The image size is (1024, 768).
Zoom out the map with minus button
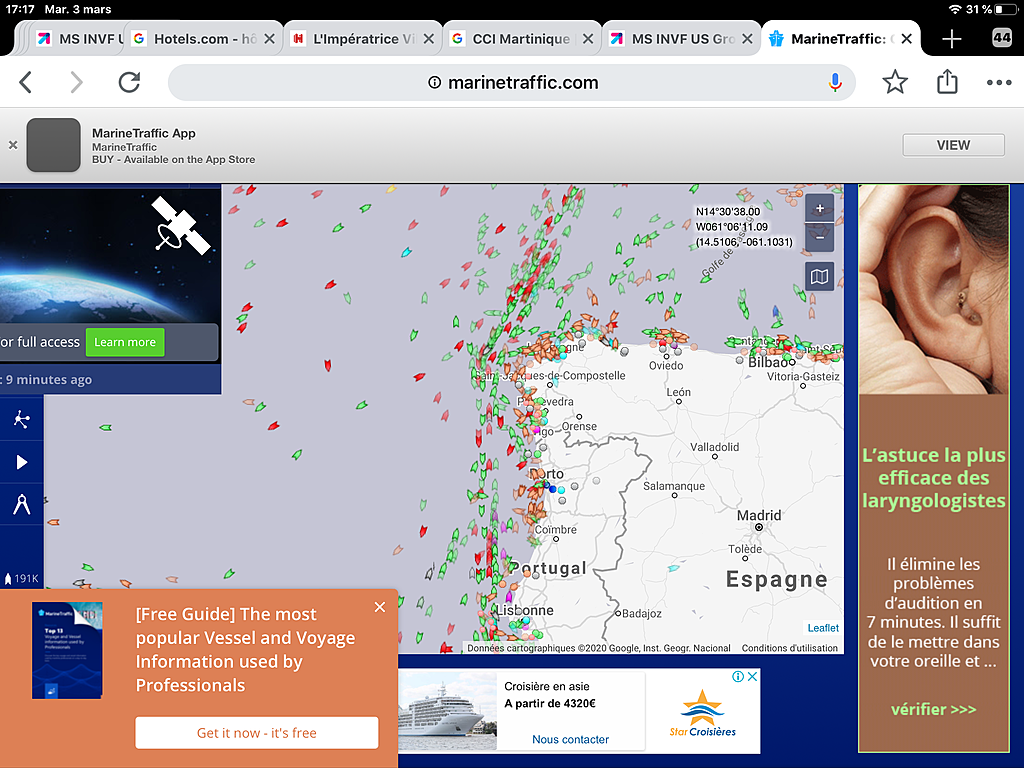click(820, 238)
